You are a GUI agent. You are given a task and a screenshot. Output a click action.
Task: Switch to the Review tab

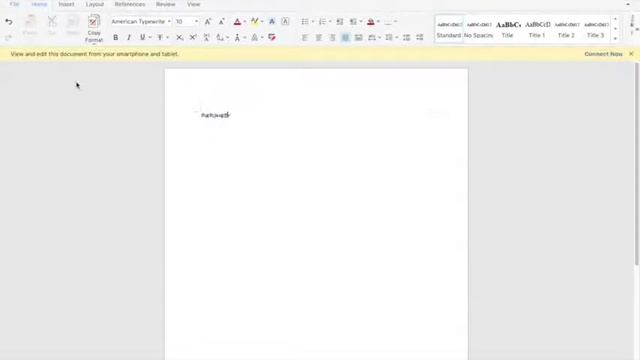(165, 4)
